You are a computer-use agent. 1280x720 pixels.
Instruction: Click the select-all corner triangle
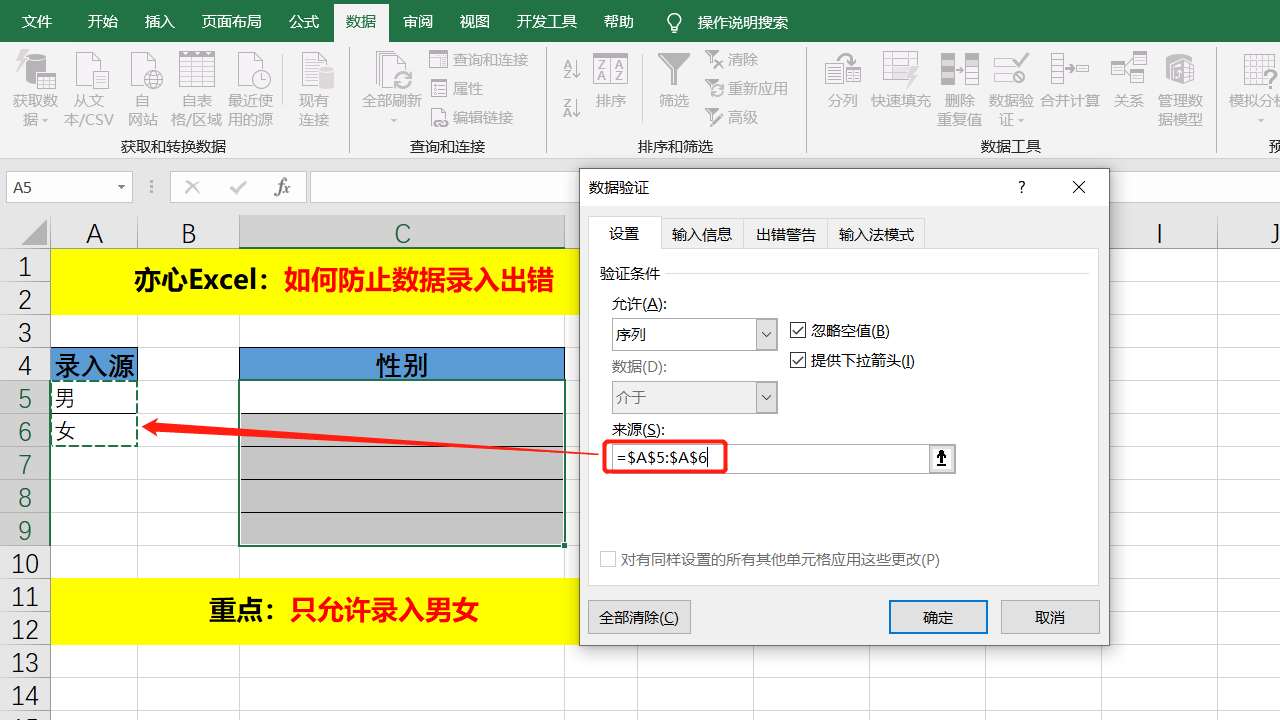[32, 233]
